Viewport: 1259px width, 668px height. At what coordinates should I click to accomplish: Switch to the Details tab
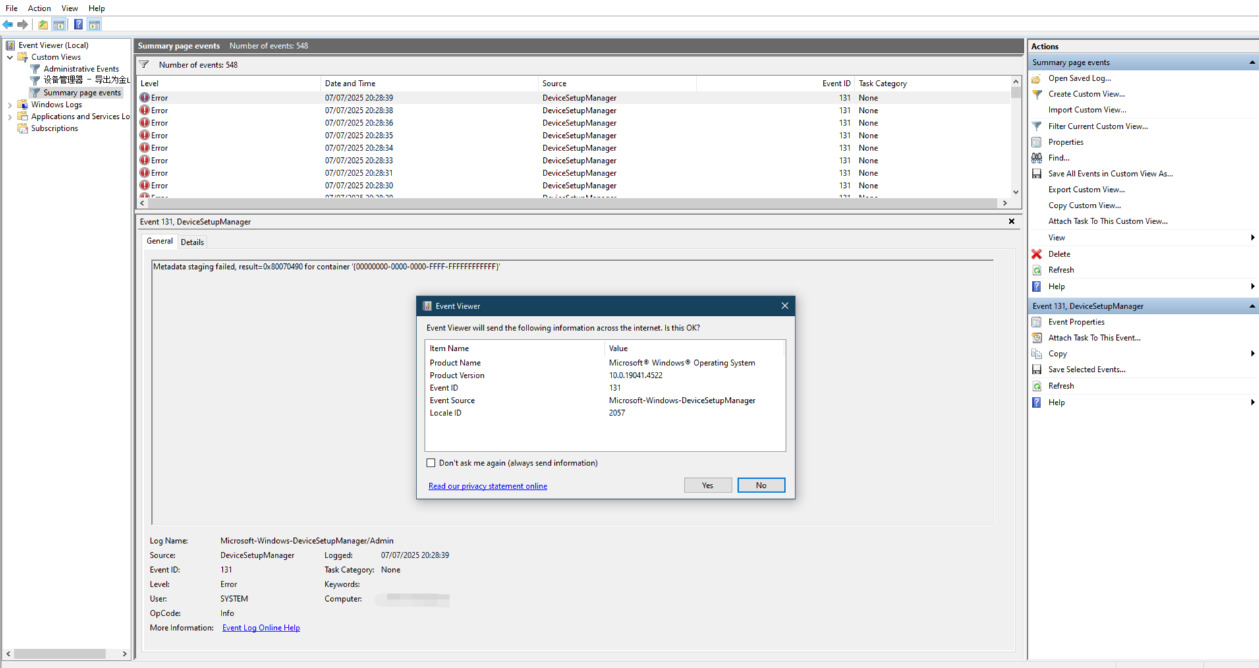192,242
